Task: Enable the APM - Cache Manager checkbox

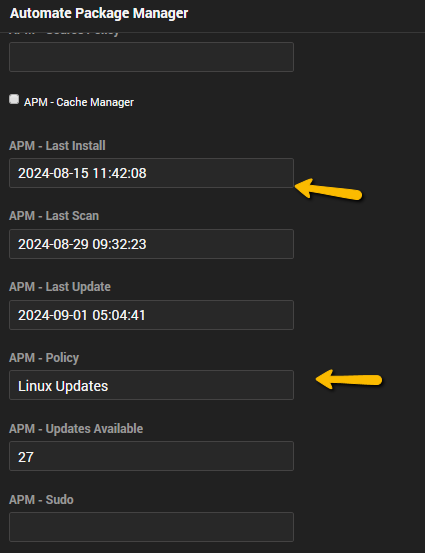Action: click(x=14, y=99)
